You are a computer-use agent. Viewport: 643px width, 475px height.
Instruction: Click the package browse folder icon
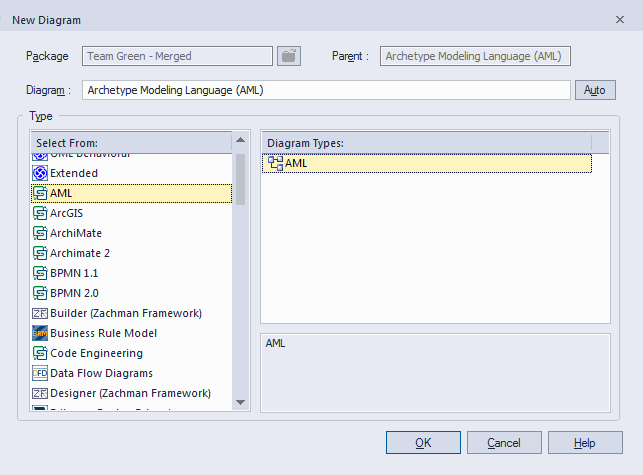tap(289, 56)
